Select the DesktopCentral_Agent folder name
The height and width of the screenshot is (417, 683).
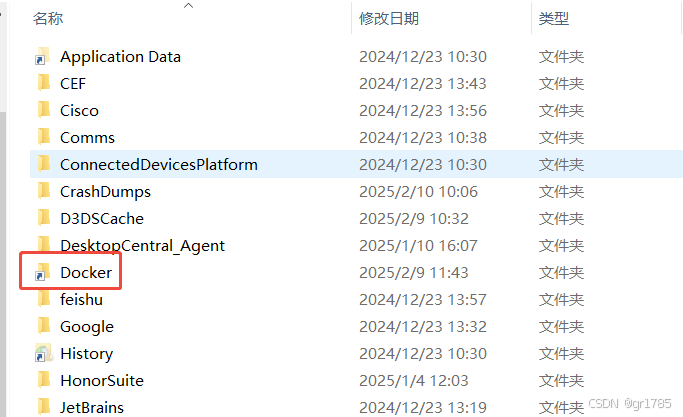pos(142,246)
